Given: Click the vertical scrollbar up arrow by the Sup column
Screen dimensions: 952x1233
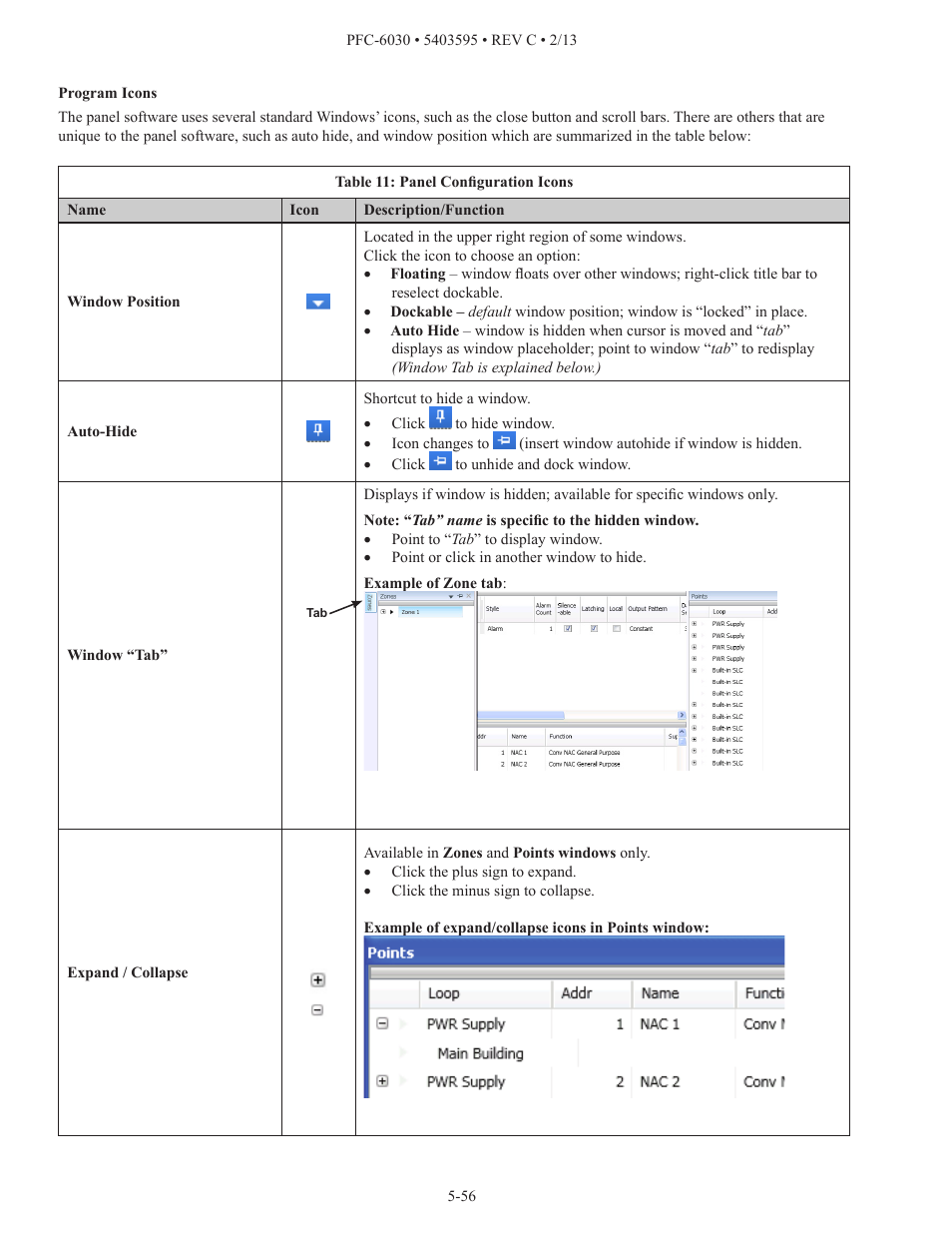Looking at the screenshot, I should coord(683,732).
